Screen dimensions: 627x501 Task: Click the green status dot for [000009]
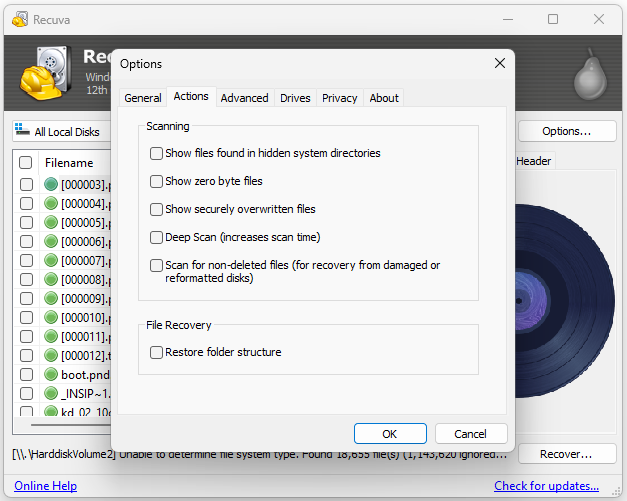pyautogui.click(x=51, y=298)
